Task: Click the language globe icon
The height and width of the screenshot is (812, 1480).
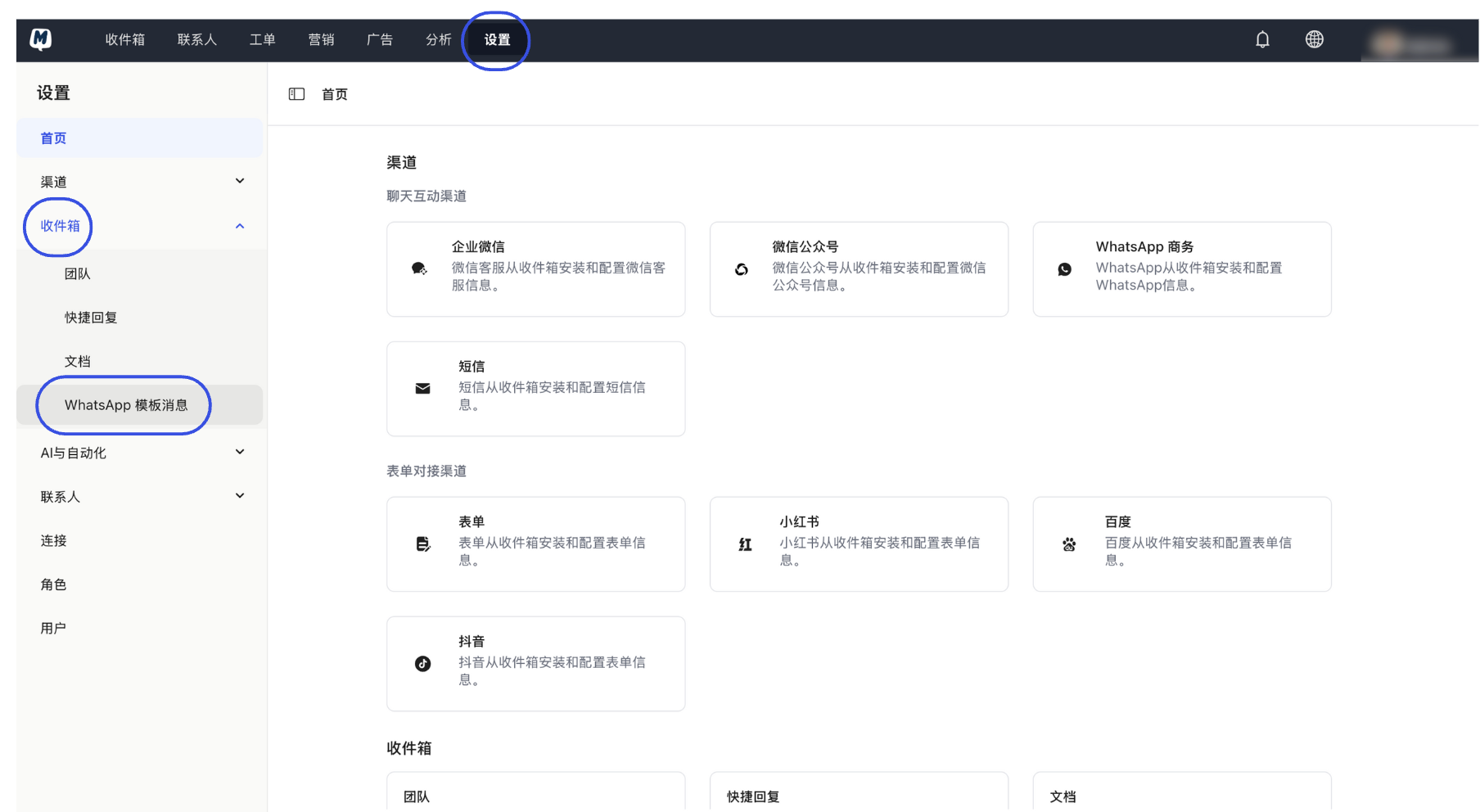Action: tap(1314, 39)
